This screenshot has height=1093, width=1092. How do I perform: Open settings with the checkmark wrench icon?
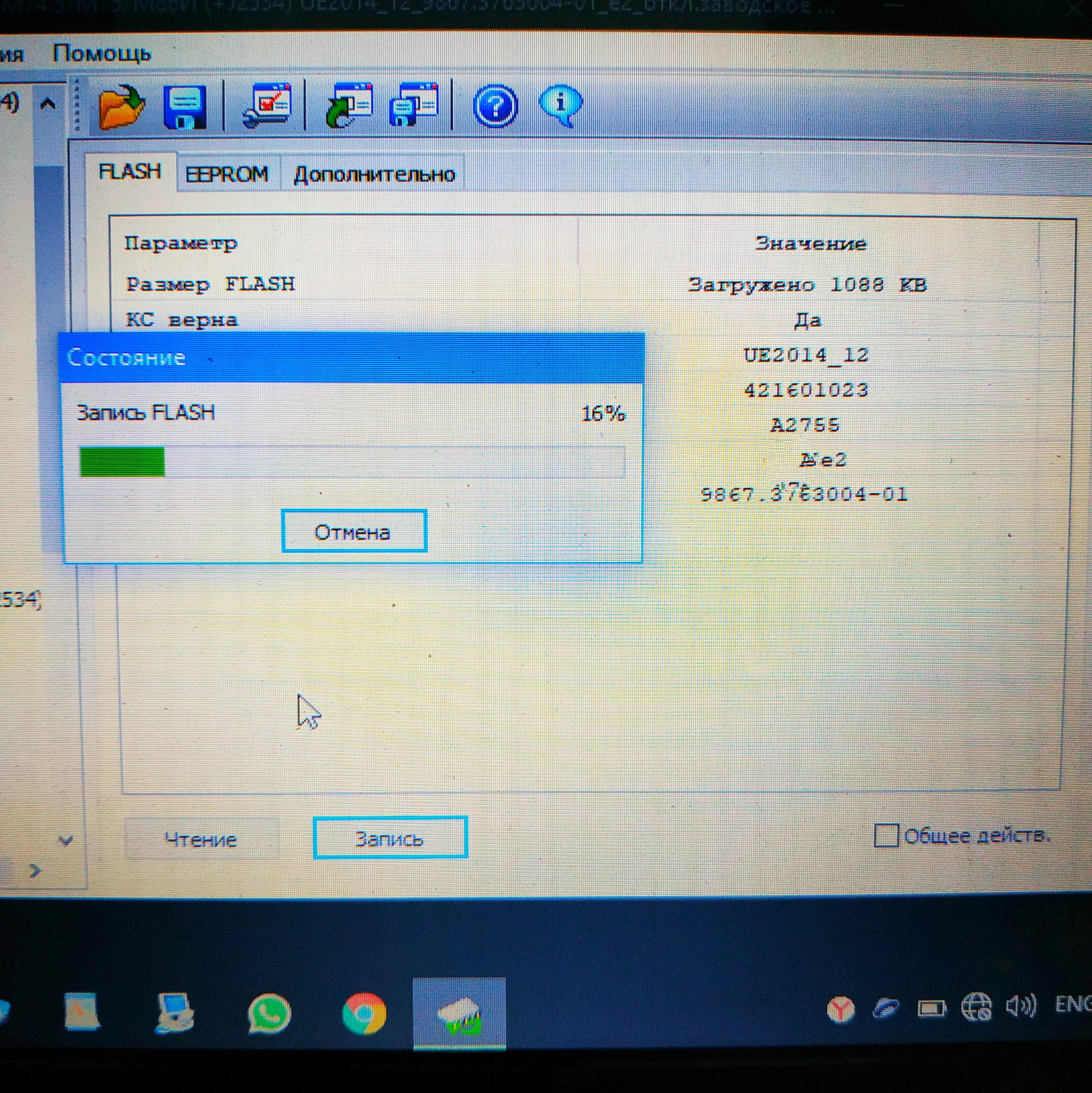(266, 106)
